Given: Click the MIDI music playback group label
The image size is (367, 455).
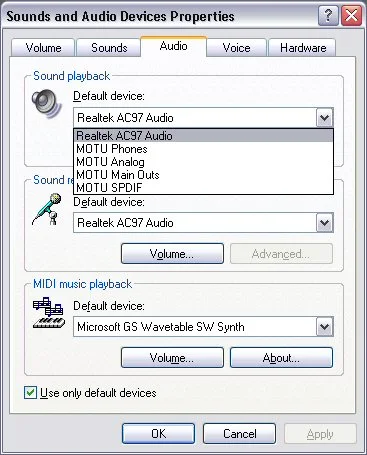Looking at the screenshot, I should tap(82, 284).
